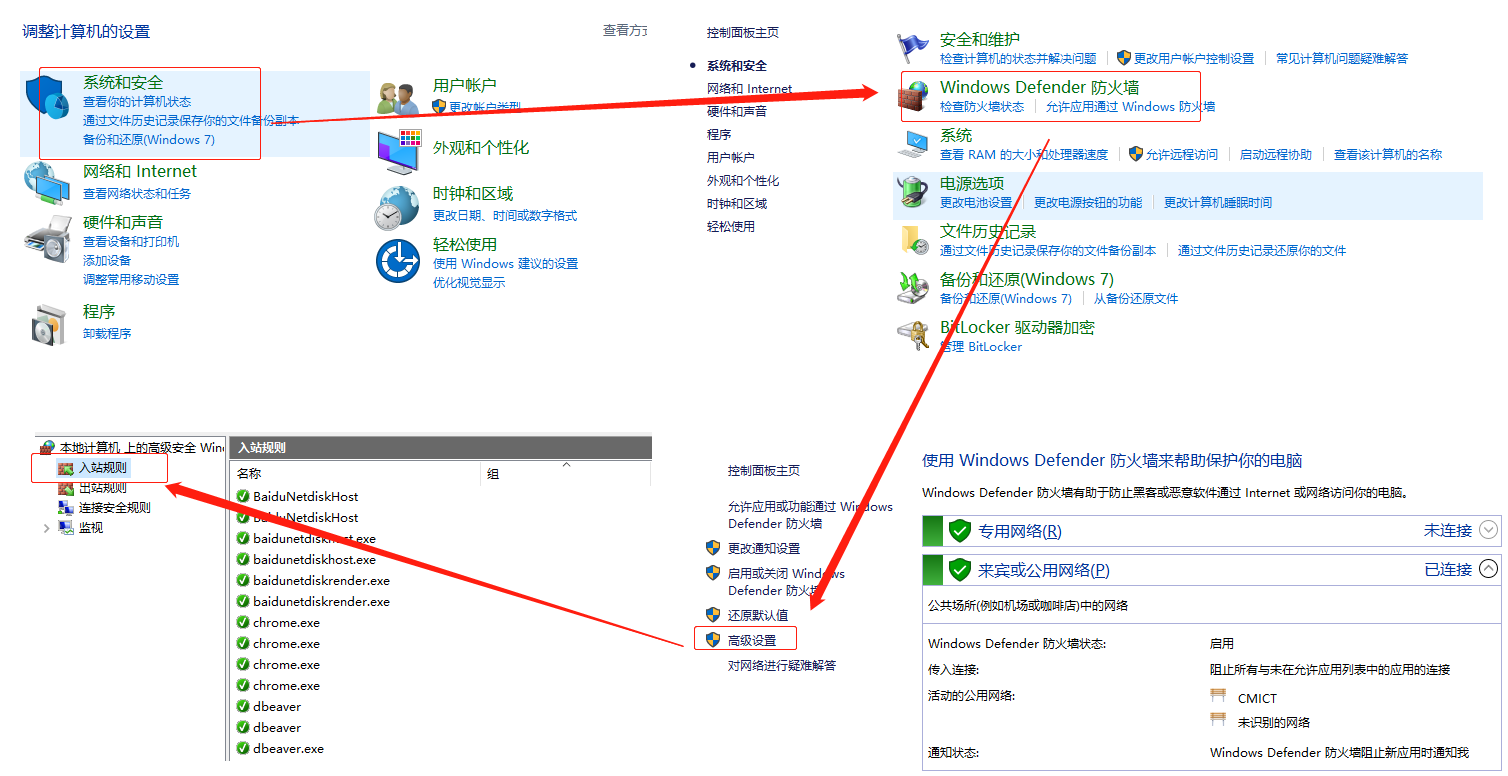Select 入站规则 in the tree
Screen dimensions: 1508x776
pyautogui.click(x=103, y=467)
